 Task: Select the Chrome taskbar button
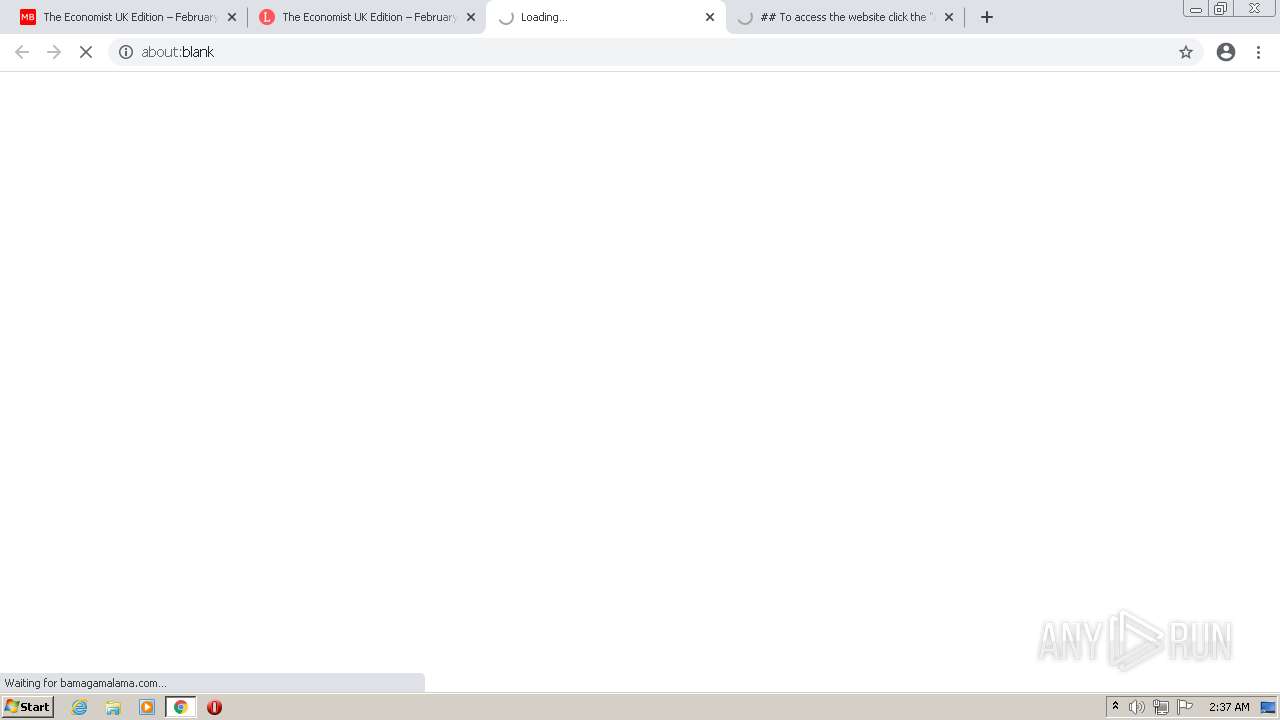181,707
